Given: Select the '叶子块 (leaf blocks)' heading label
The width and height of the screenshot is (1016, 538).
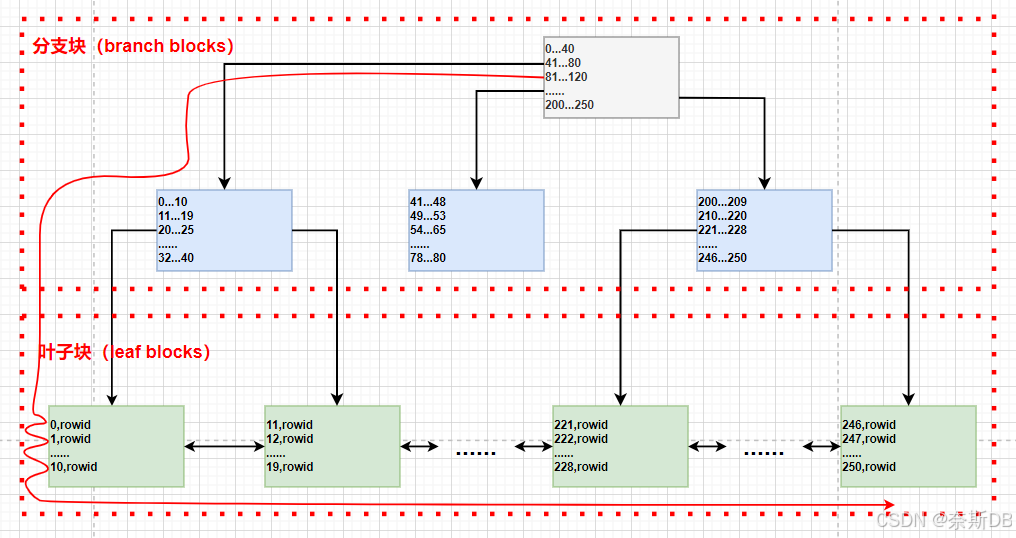Looking at the screenshot, I should click(x=124, y=352).
